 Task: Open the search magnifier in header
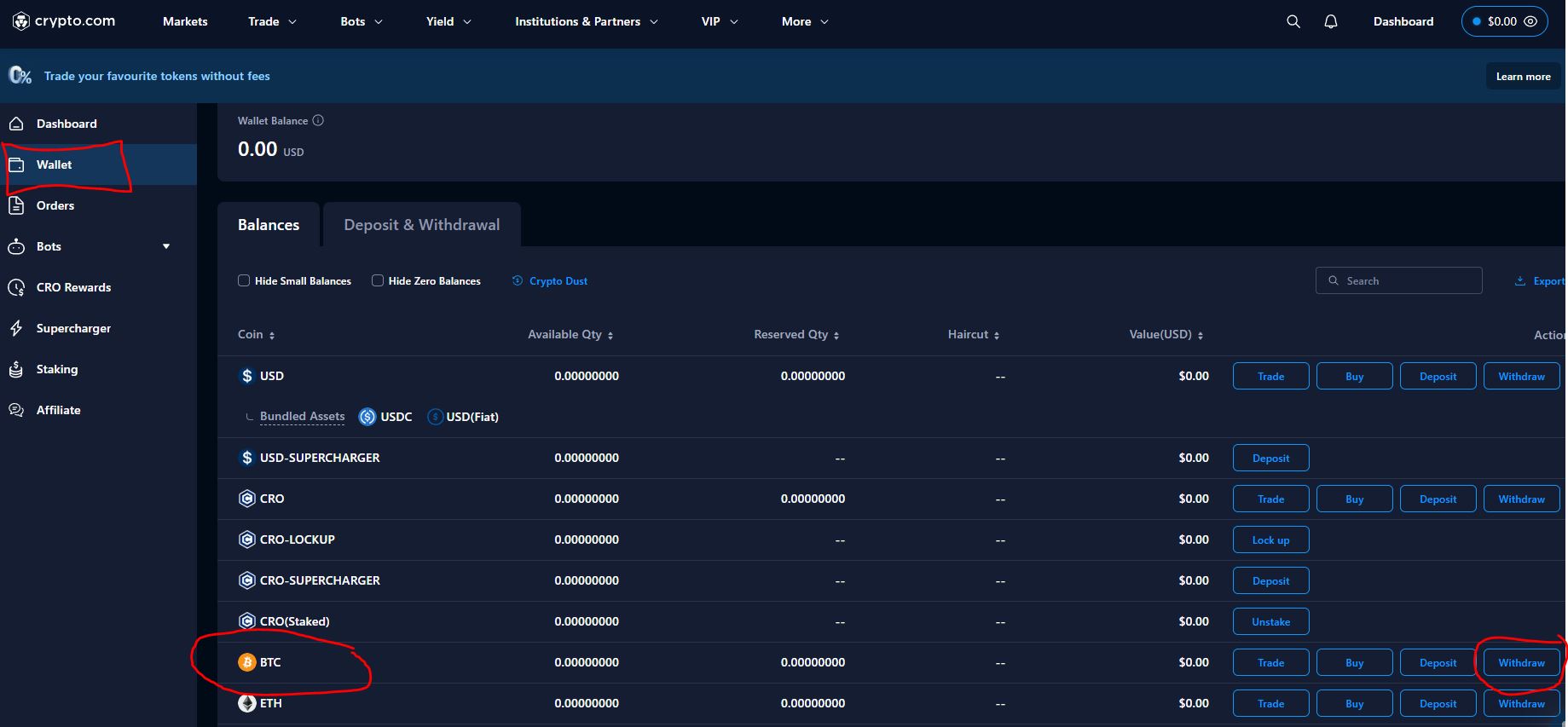[x=1293, y=21]
